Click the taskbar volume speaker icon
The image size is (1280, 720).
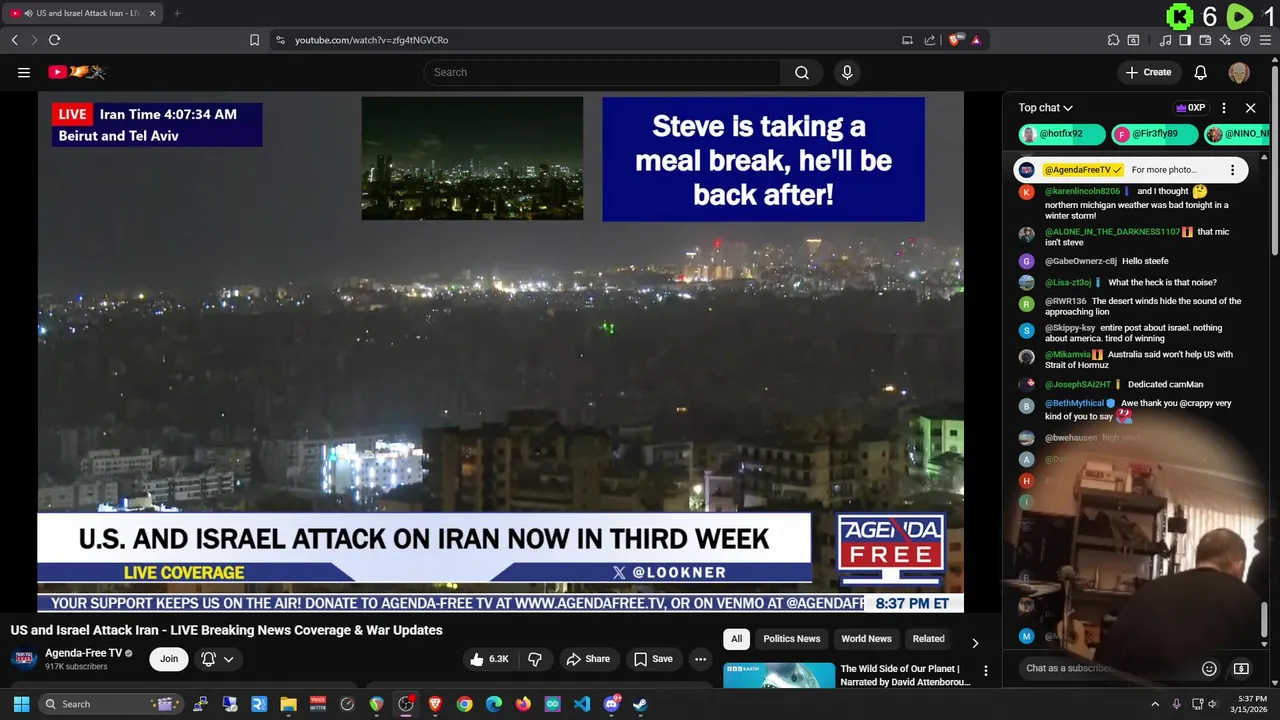tap(1213, 704)
